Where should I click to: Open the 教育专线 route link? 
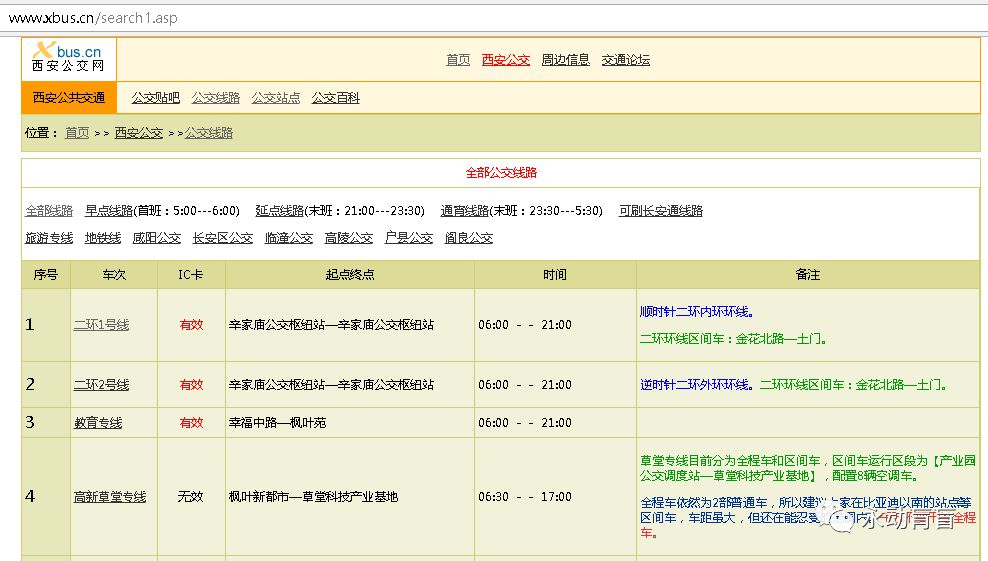coord(98,422)
